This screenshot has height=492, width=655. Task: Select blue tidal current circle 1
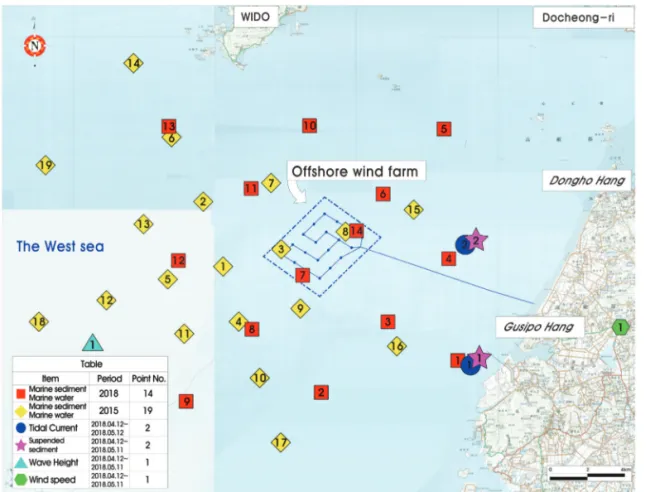pos(470,365)
